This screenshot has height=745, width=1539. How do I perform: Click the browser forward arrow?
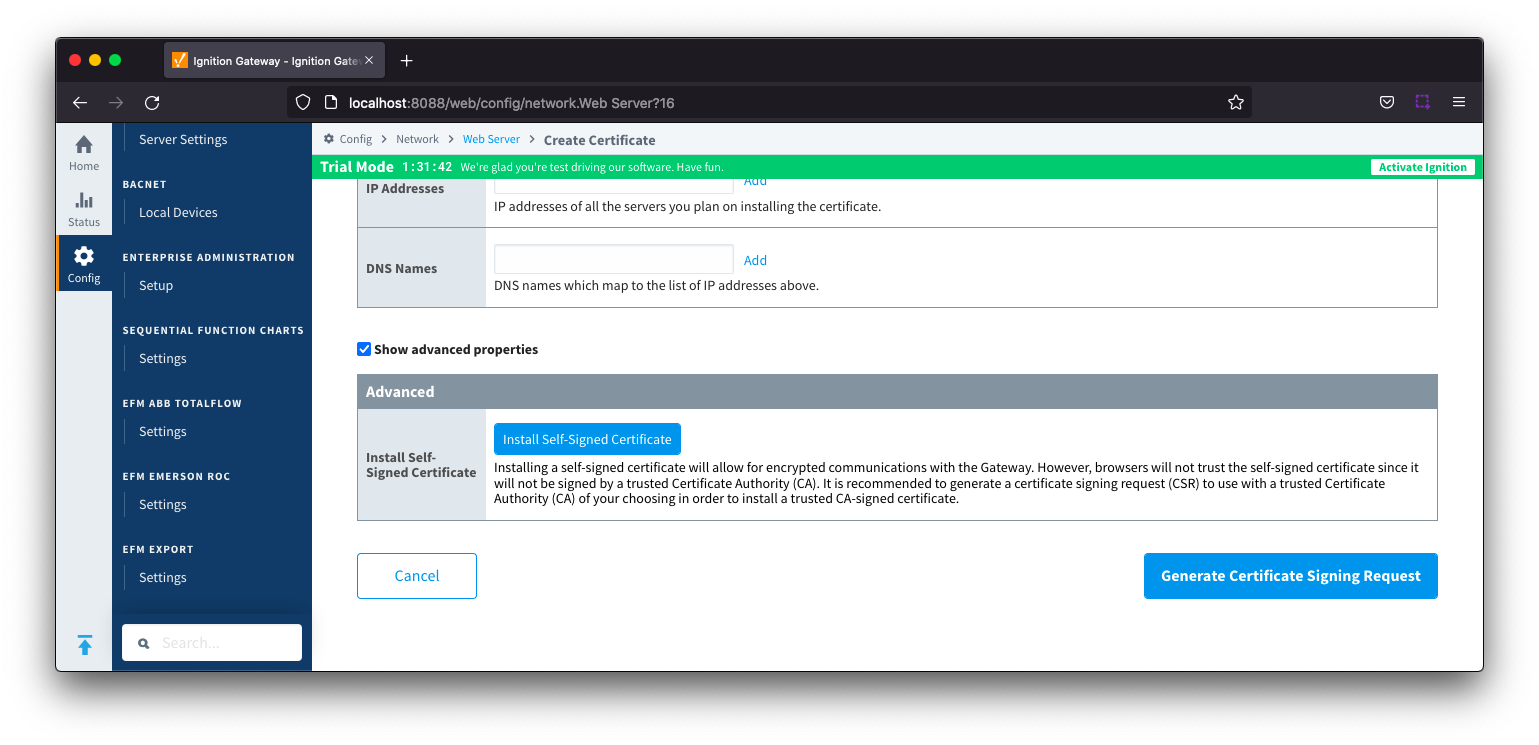coord(116,102)
